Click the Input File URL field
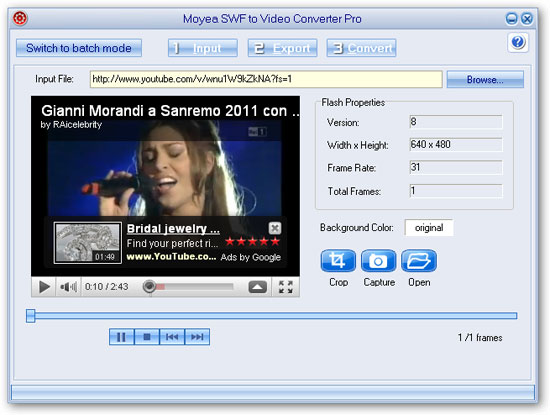 (266, 79)
